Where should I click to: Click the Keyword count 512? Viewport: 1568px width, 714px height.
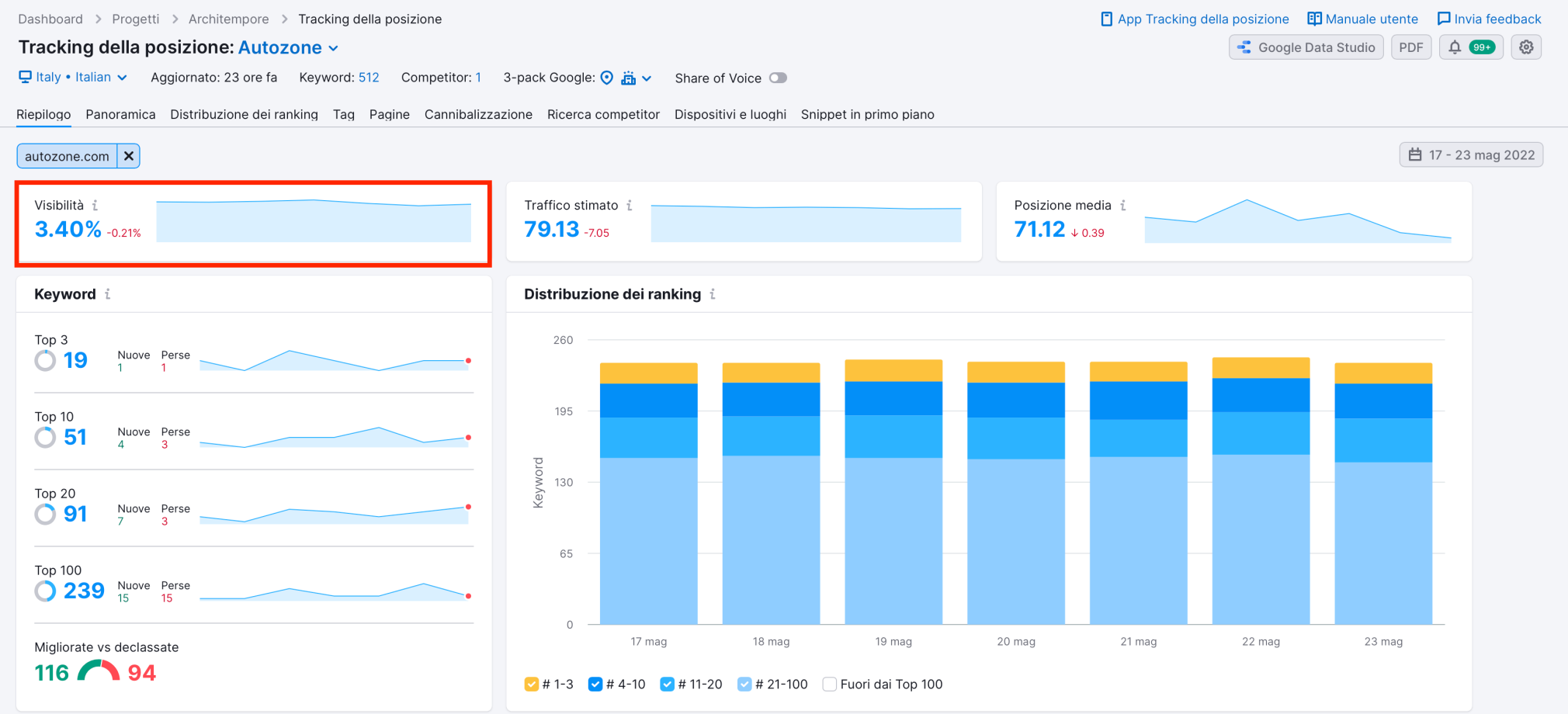click(369, 78)
